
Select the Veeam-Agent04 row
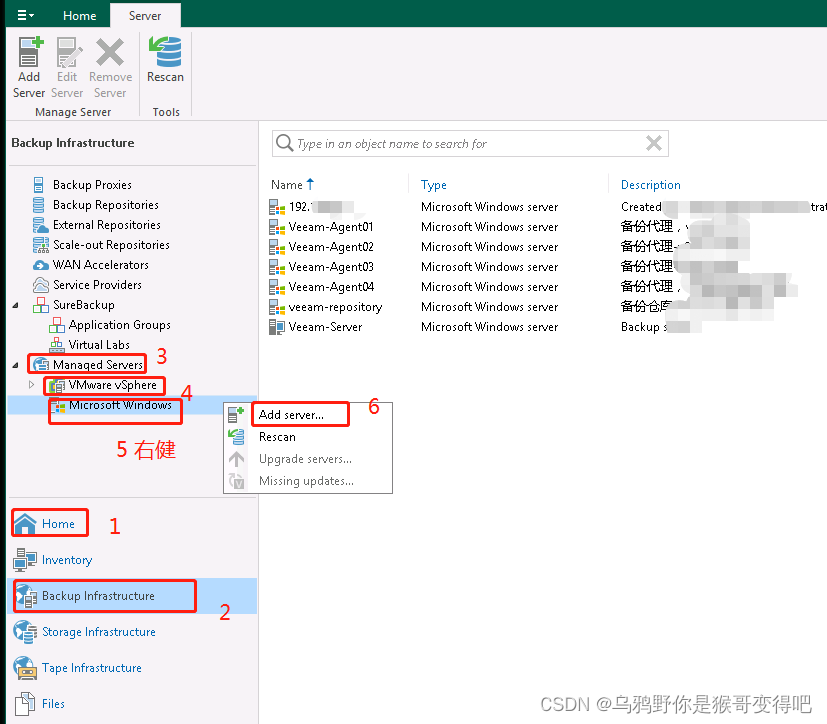click(547, 287)
